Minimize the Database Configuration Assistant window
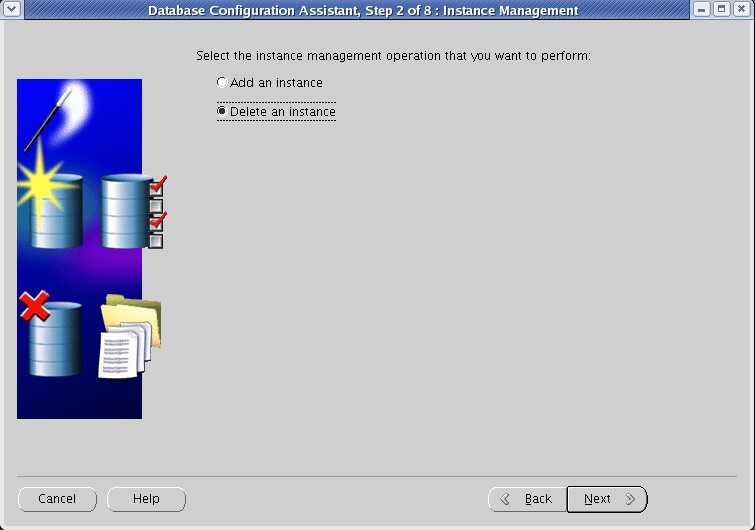Image resolution: width=755 pixels, height=530 pixels. (x=701, y=9)
